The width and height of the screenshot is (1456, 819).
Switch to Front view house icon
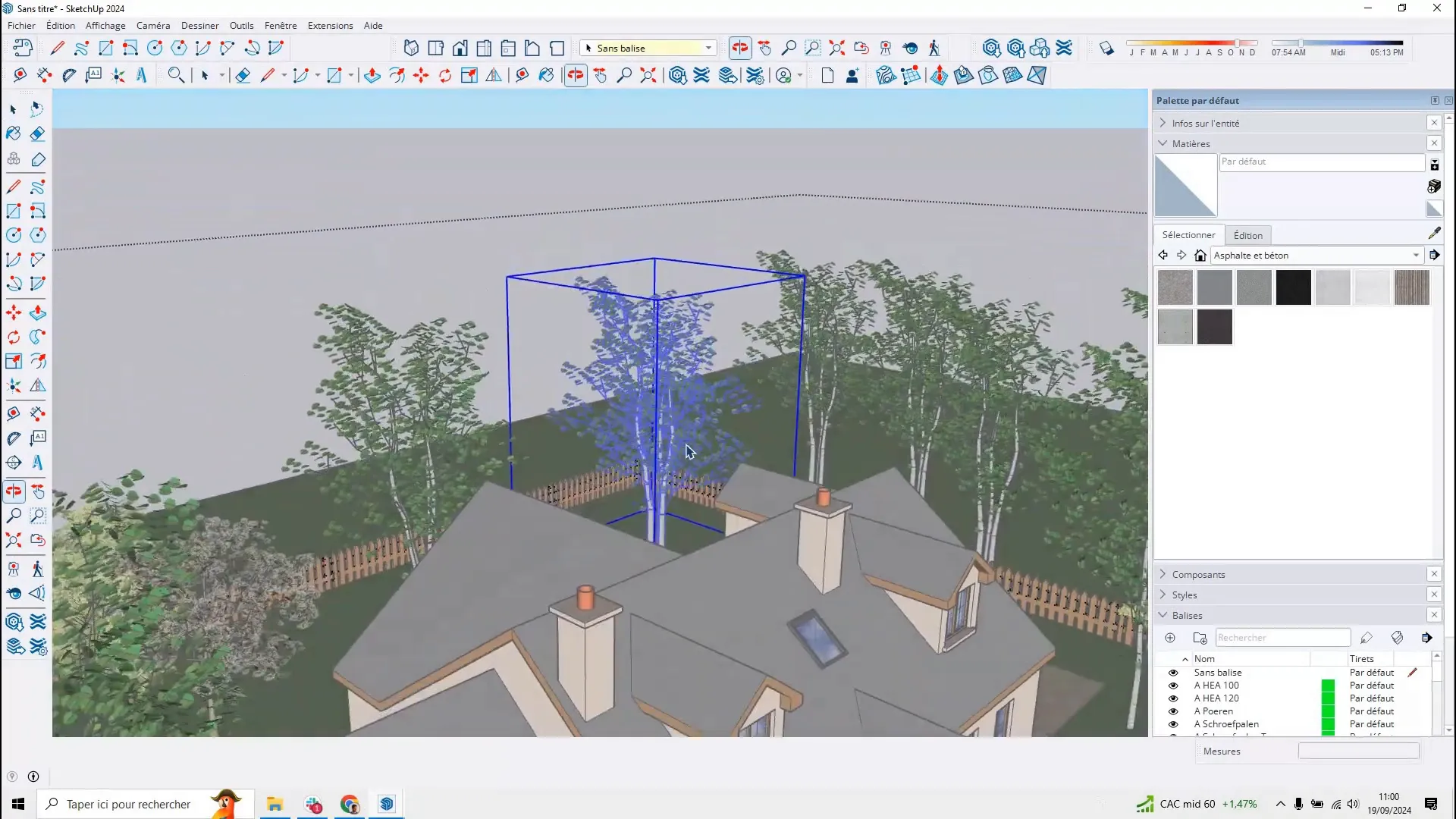click(x=460, y=48)
